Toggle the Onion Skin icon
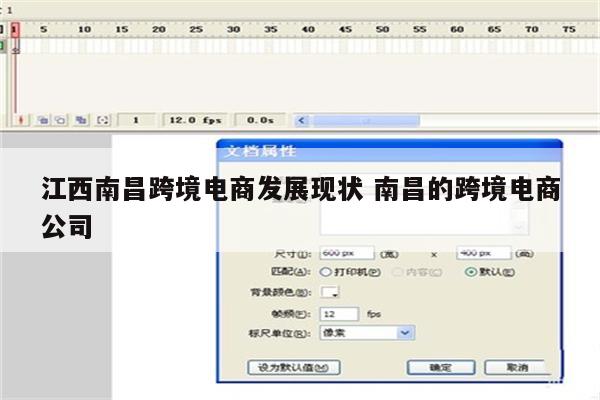This screenshot has height=400, width=600. click(43, 120)
